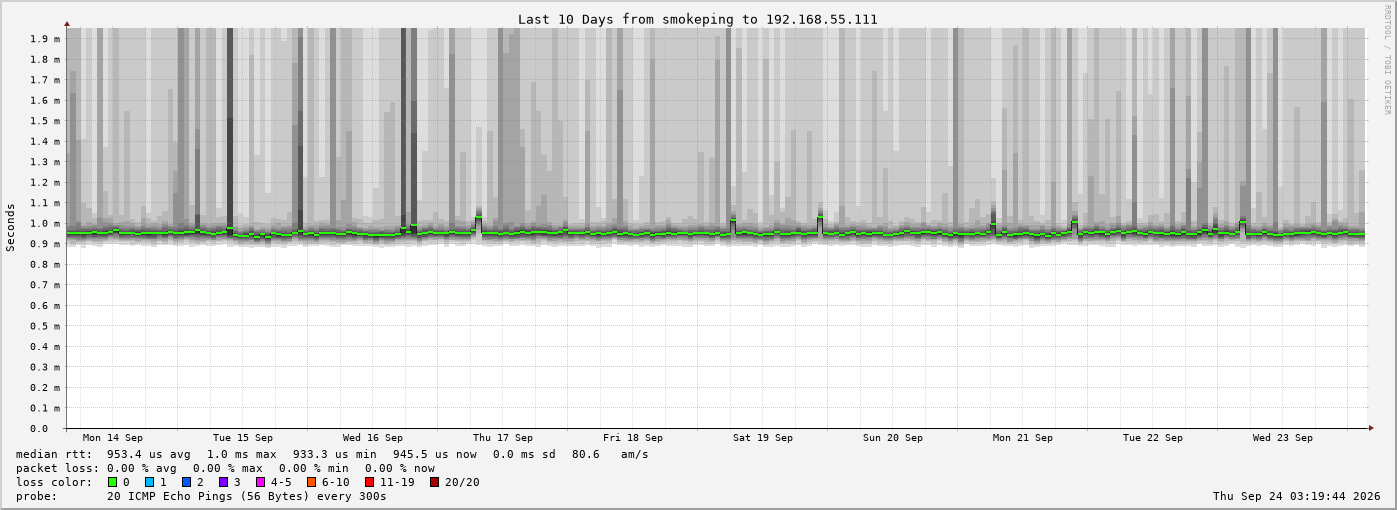Click the red 11-19 loss swatch

370,482
